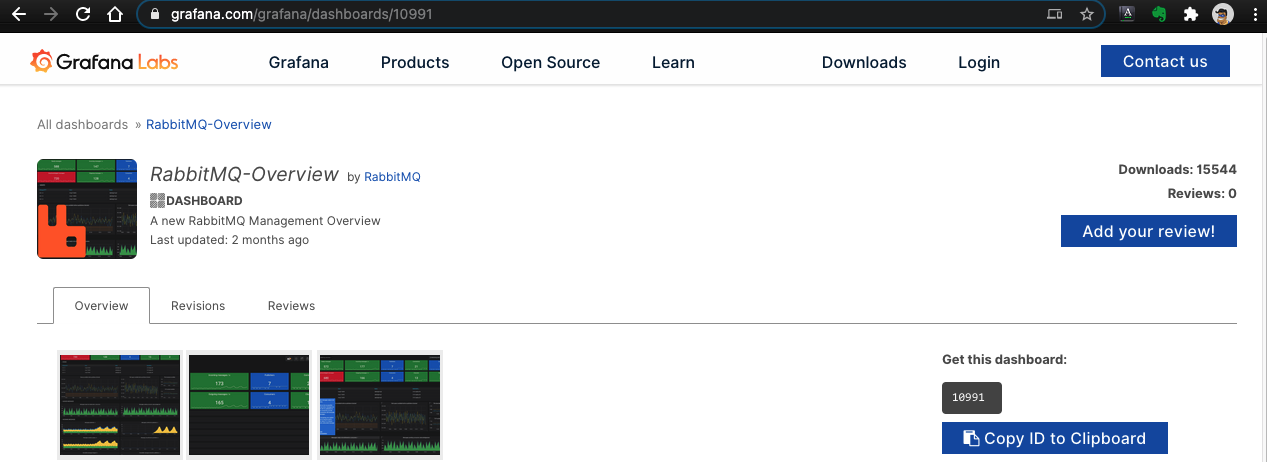This screenshot has width=1267, height=462.
Task: Go back to the previous page
Action: 19,15
